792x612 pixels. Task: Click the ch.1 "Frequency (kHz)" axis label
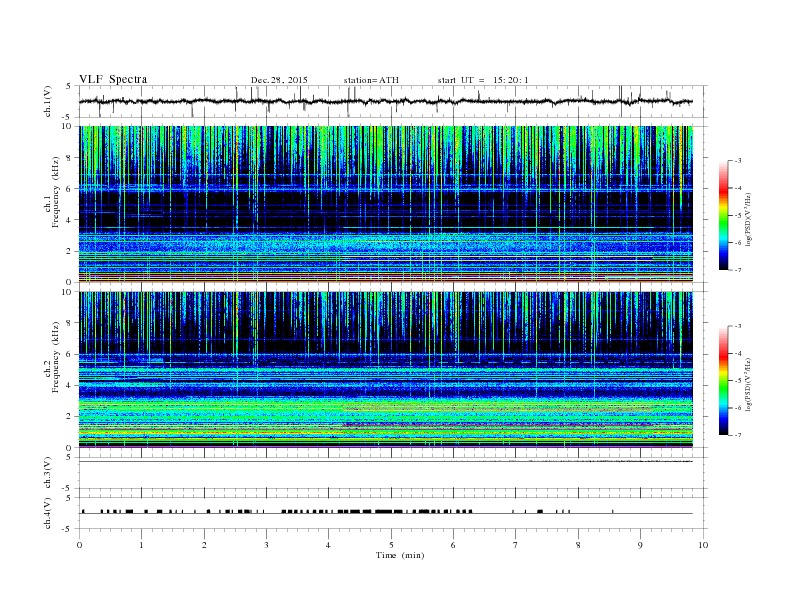pos(56,192)
